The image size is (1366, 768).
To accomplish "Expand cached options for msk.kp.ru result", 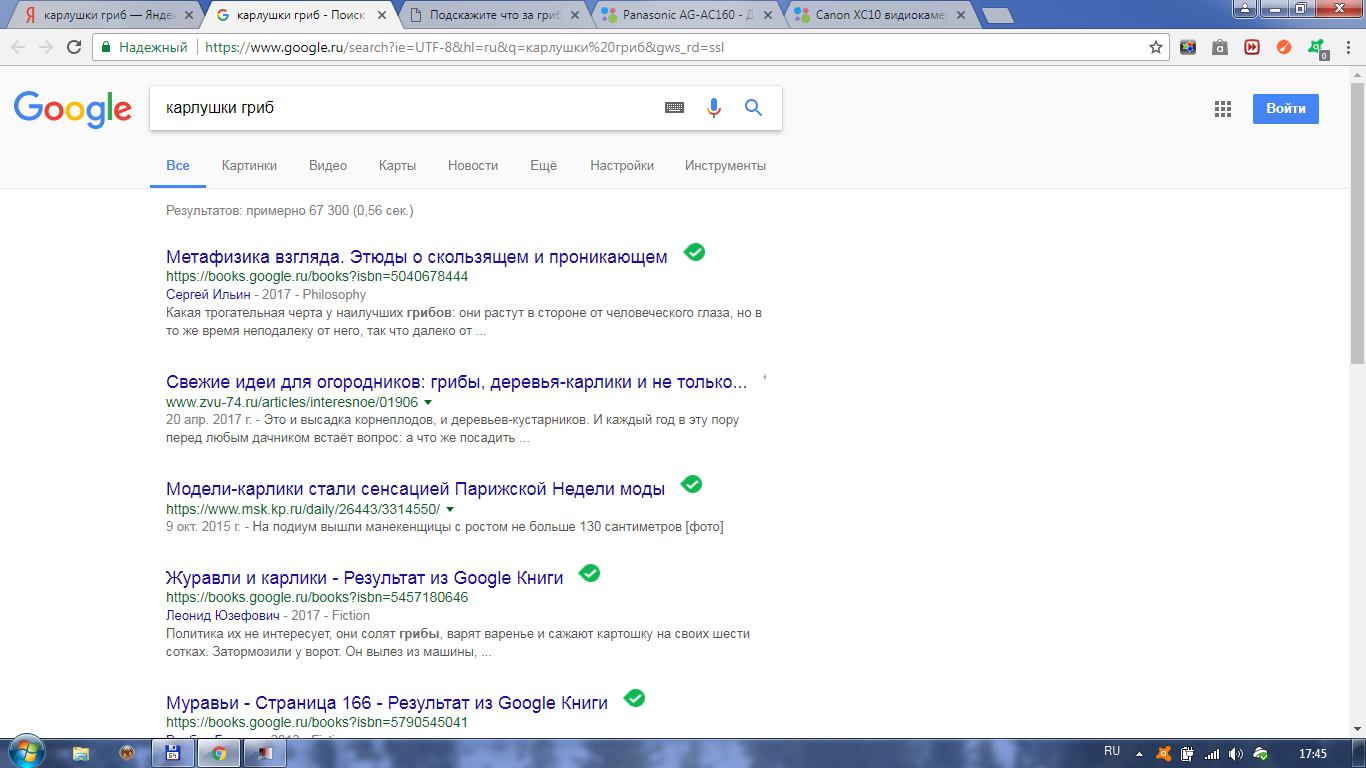I will point(450,510).
